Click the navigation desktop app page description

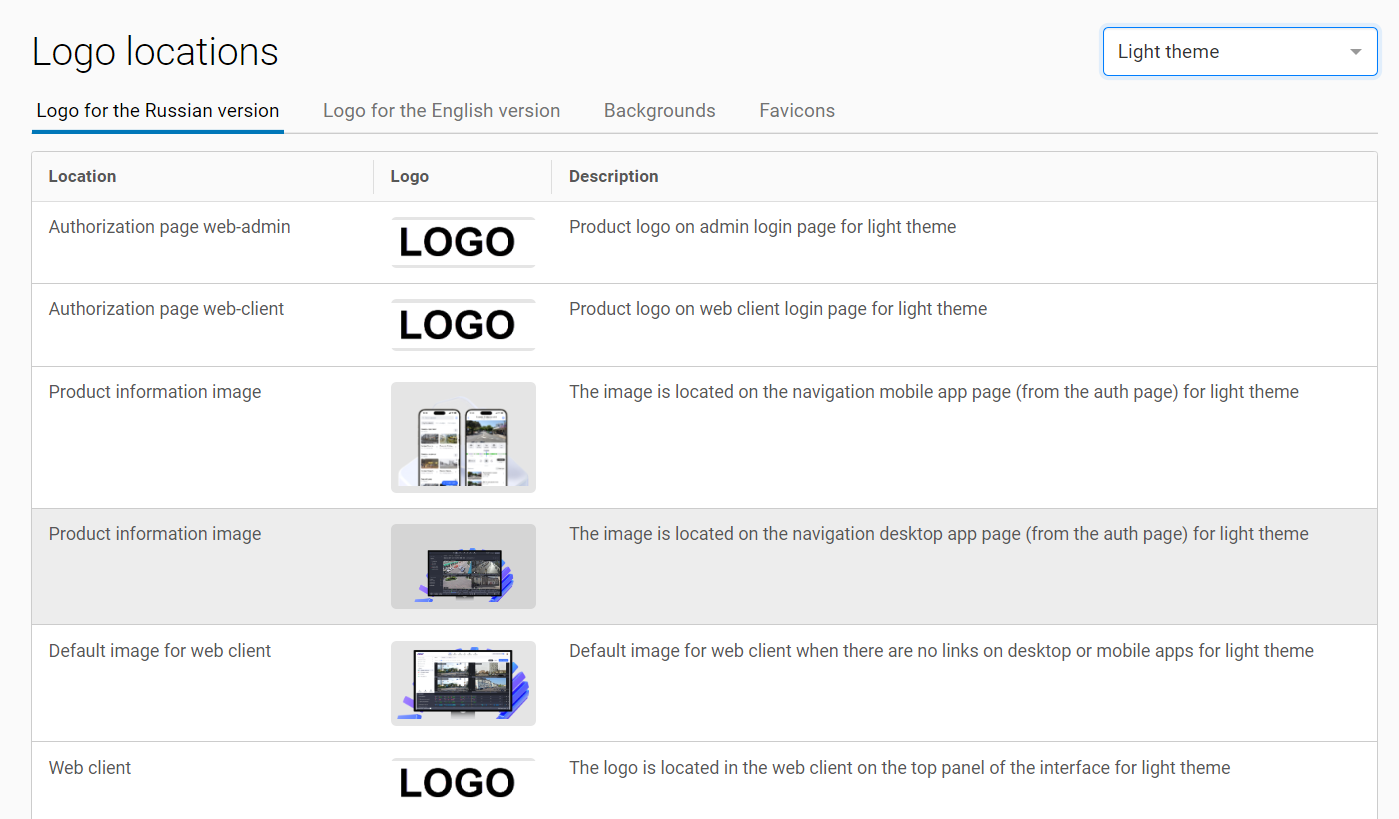[x=938, y=534]
